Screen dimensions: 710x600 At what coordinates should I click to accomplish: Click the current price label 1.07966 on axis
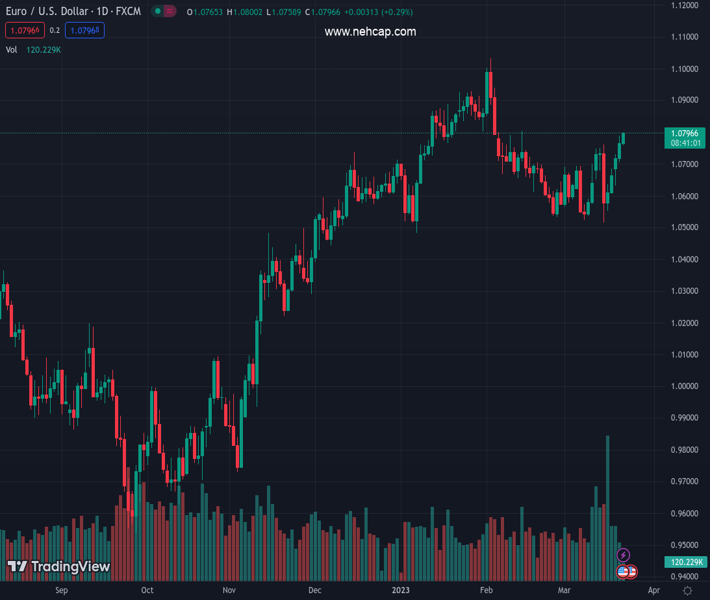click(x=685, y=133)
